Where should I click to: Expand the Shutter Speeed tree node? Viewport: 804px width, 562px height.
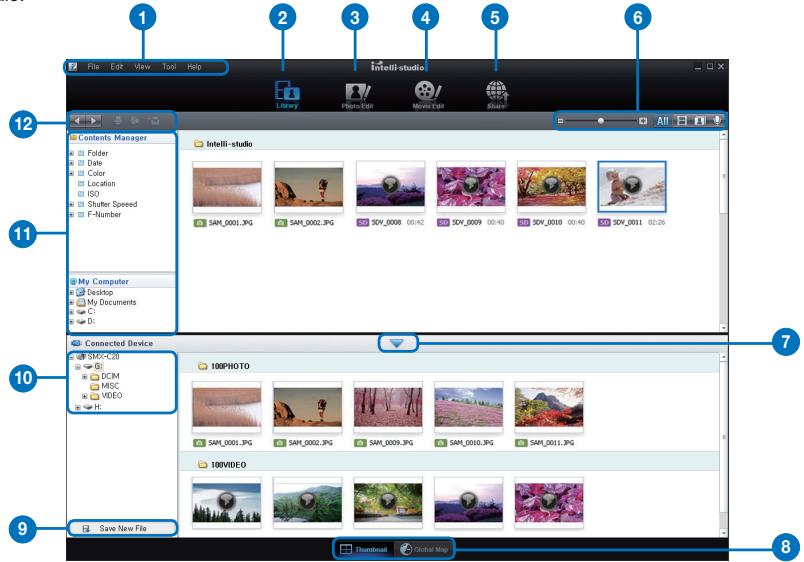(72, 204)
